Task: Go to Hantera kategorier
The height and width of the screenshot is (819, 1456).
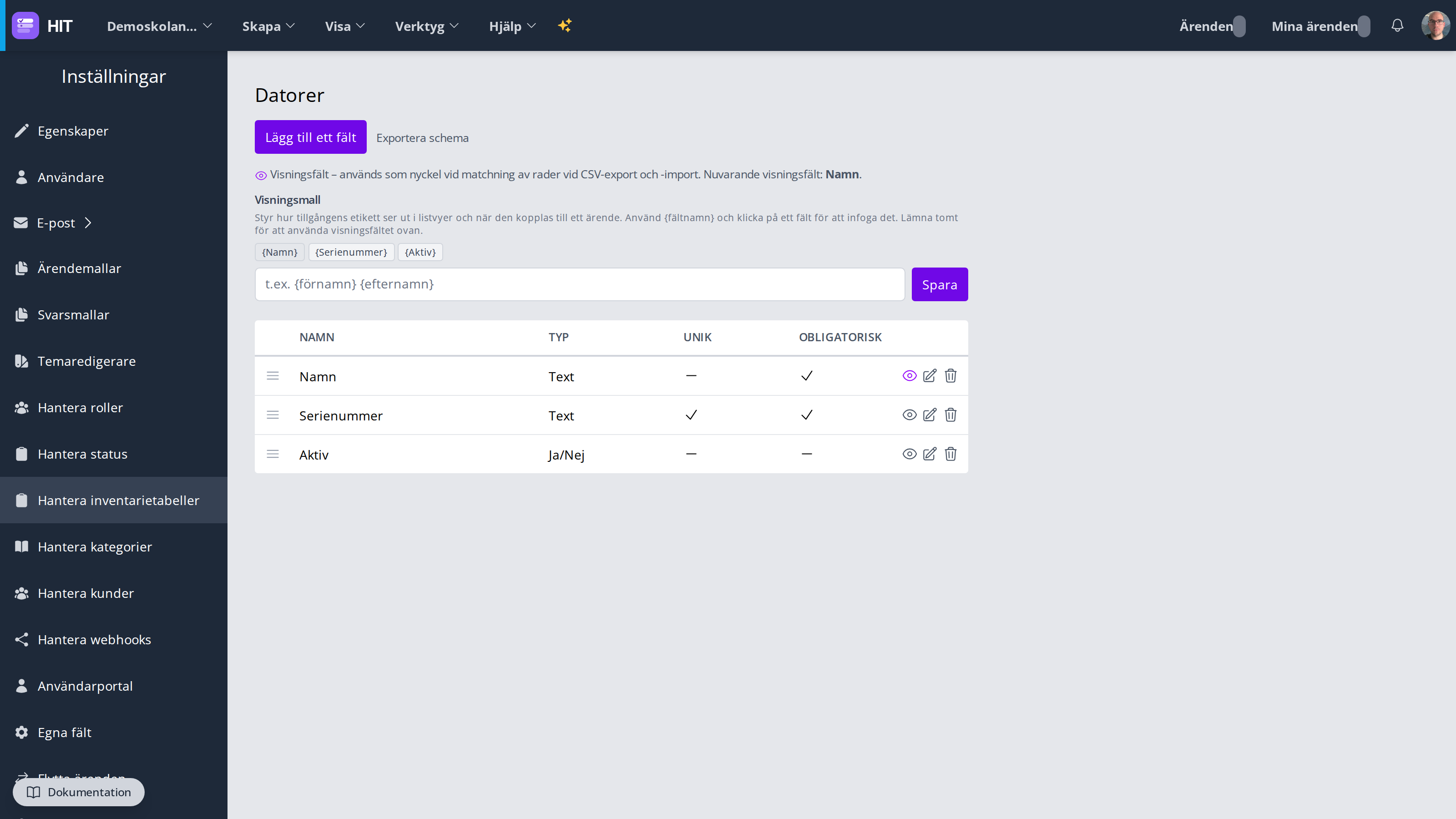Action: (x=114, y=546)
